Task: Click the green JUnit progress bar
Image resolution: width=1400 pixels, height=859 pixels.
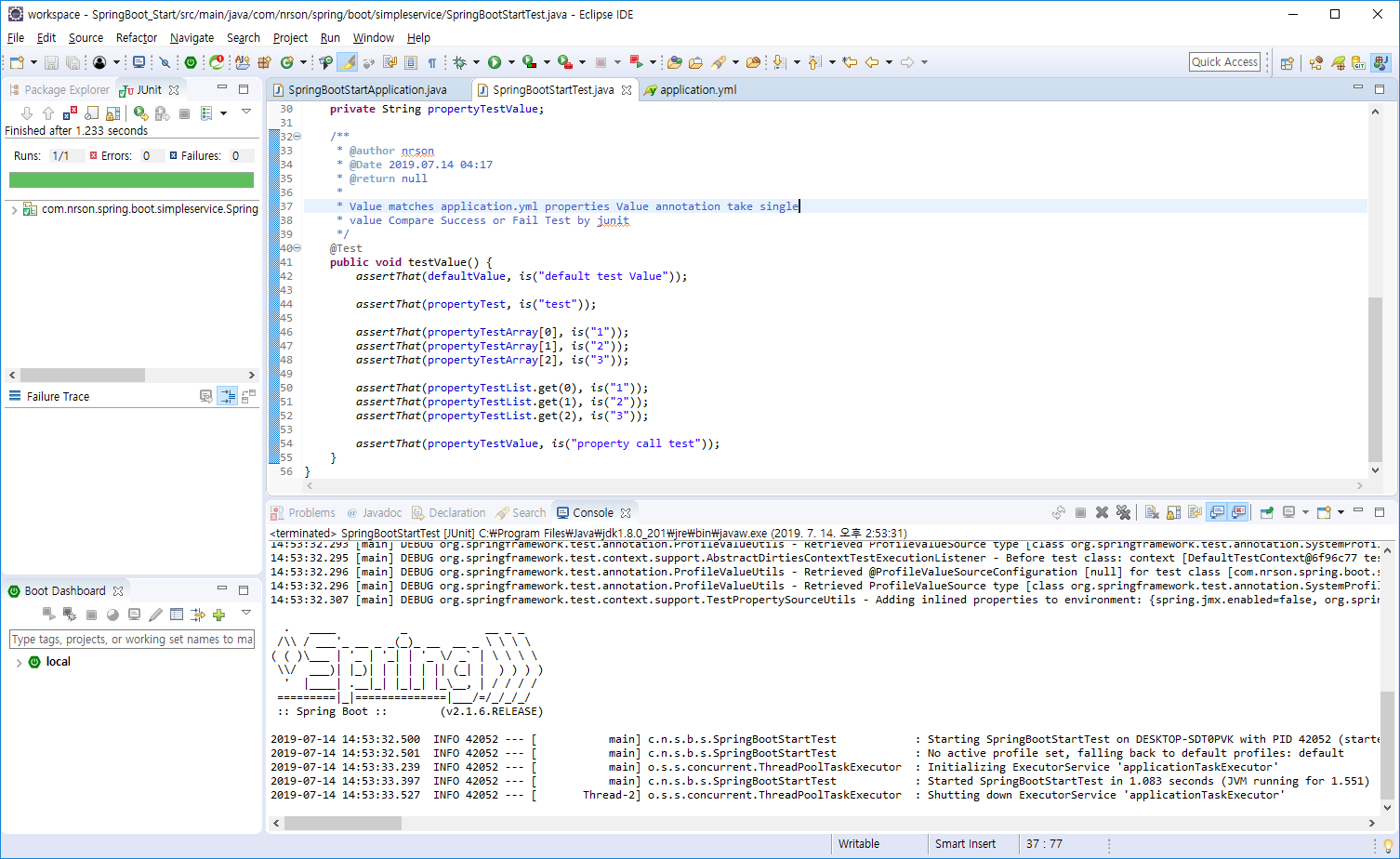Action: point(131,180)
